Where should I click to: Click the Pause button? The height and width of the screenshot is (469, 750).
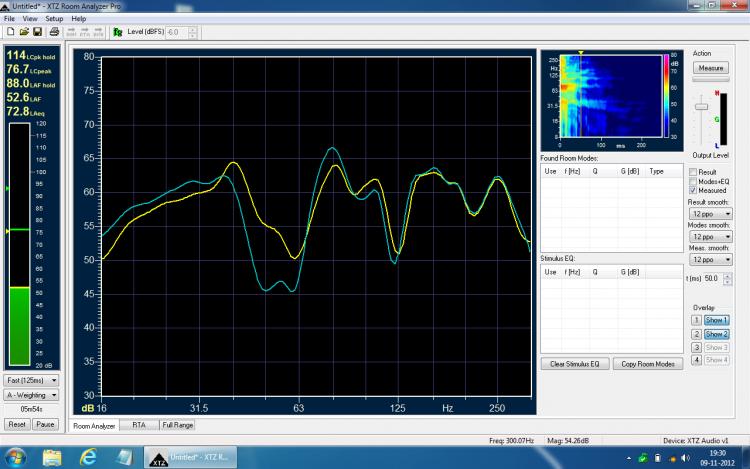pos(45,424)
